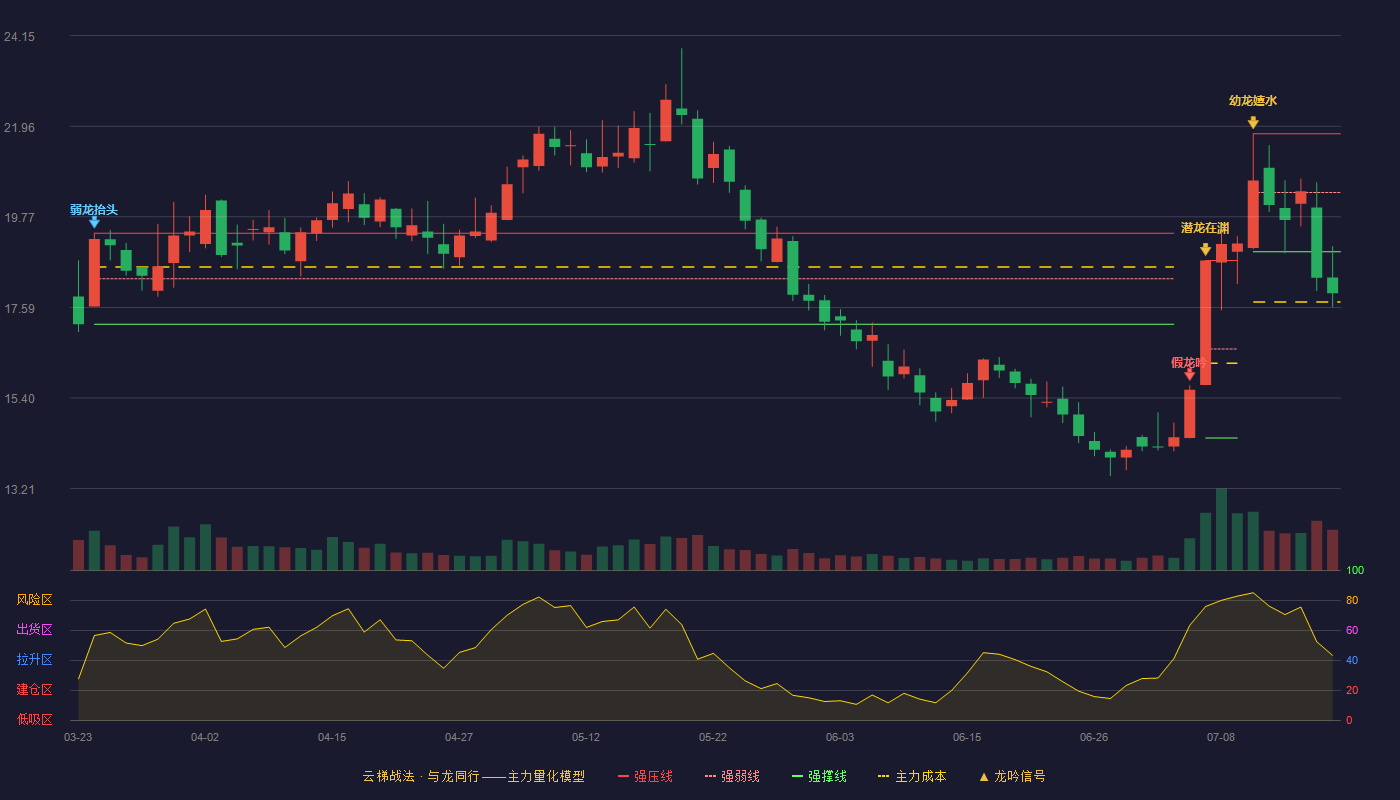Click the 24.15 price axis label
This screenshot has height=800, width=1400.
pyautogui.click(x=19, y=37)
